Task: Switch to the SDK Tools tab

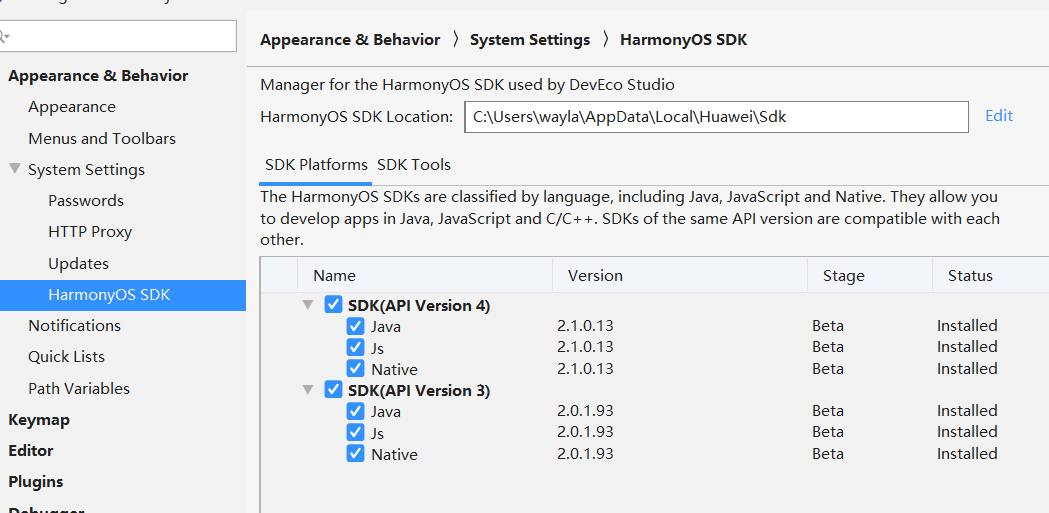Action: (414, 165)
